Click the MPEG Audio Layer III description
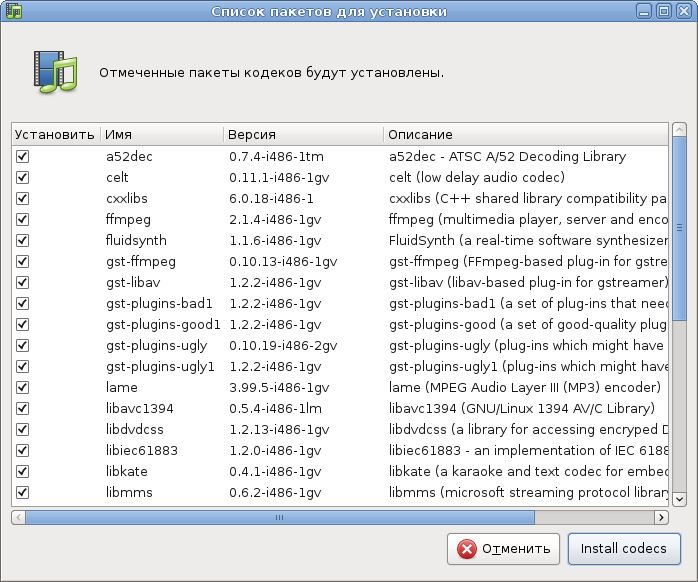Screen dimensions: 698x582 525,387
